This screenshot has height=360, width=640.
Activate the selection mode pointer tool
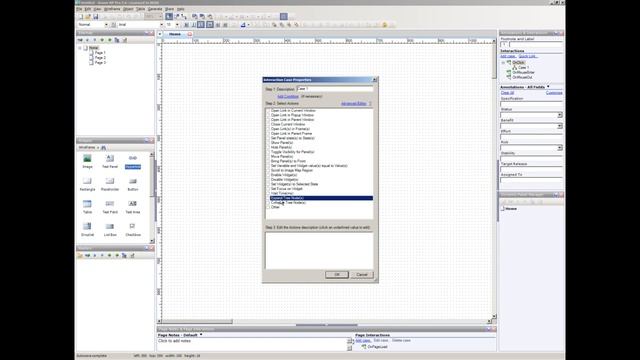[x=169, y=17]
